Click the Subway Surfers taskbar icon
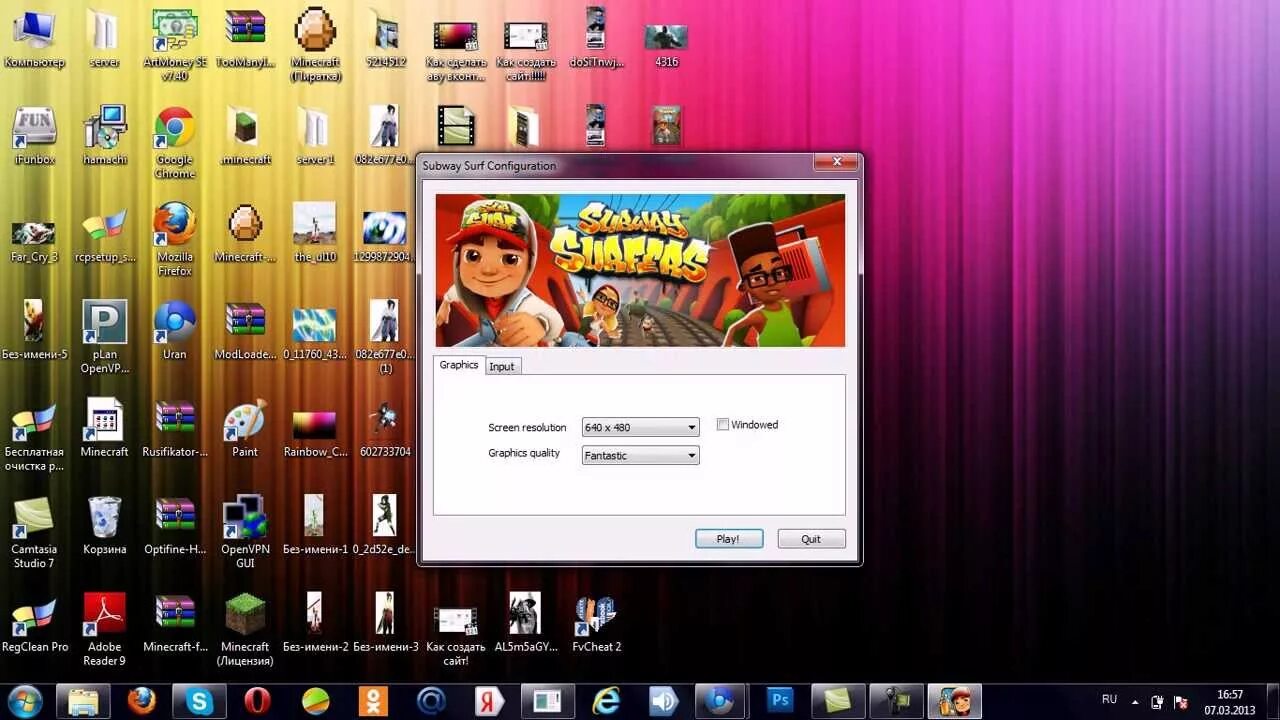Viewport: 1280px width, 720px height. click(x=955, y=701)
